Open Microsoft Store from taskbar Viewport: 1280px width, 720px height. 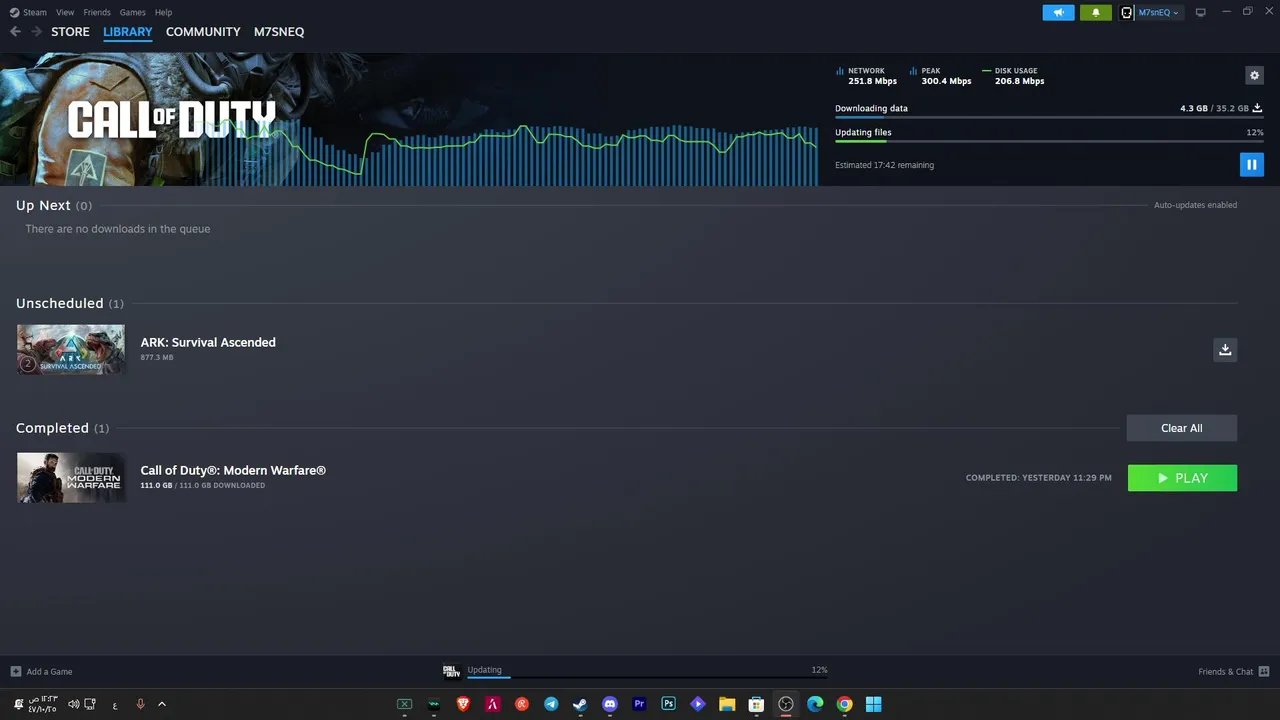pos(756,704)
